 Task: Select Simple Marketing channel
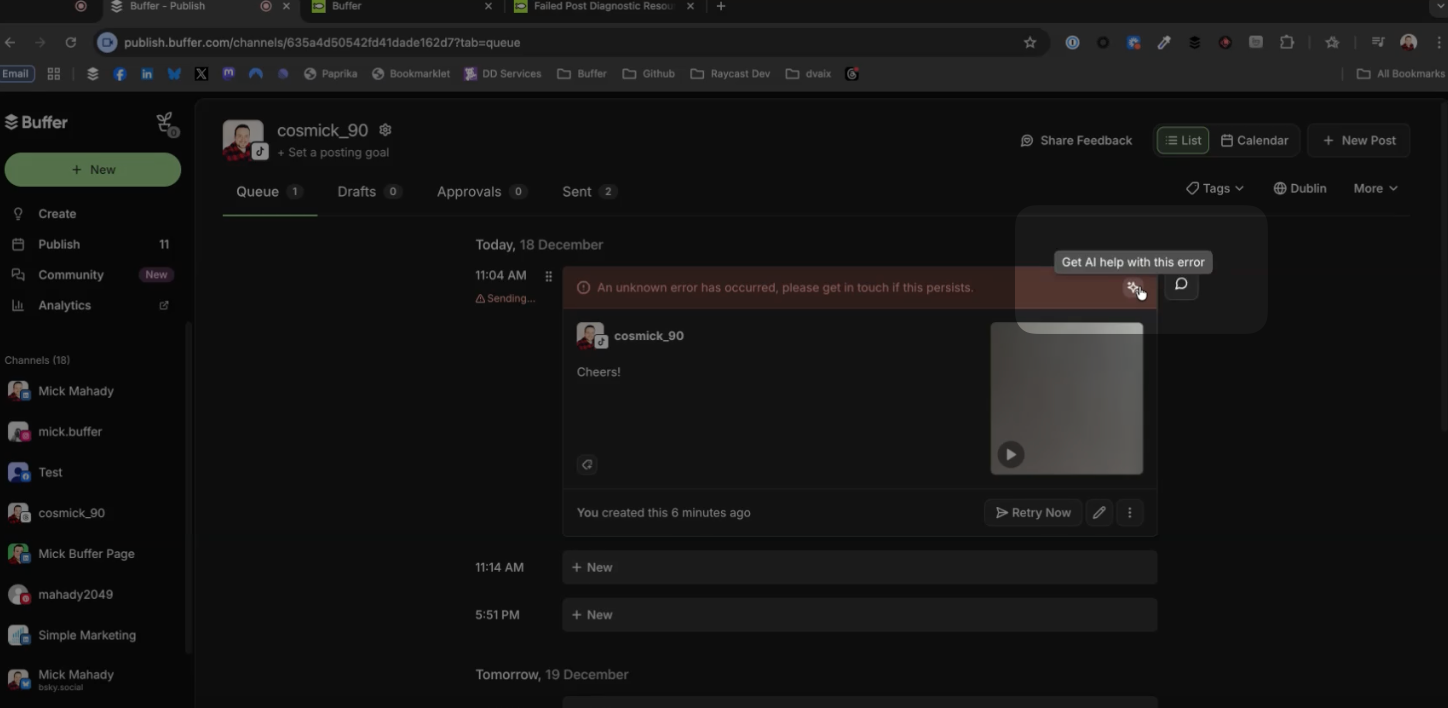[x=92, y=635]
